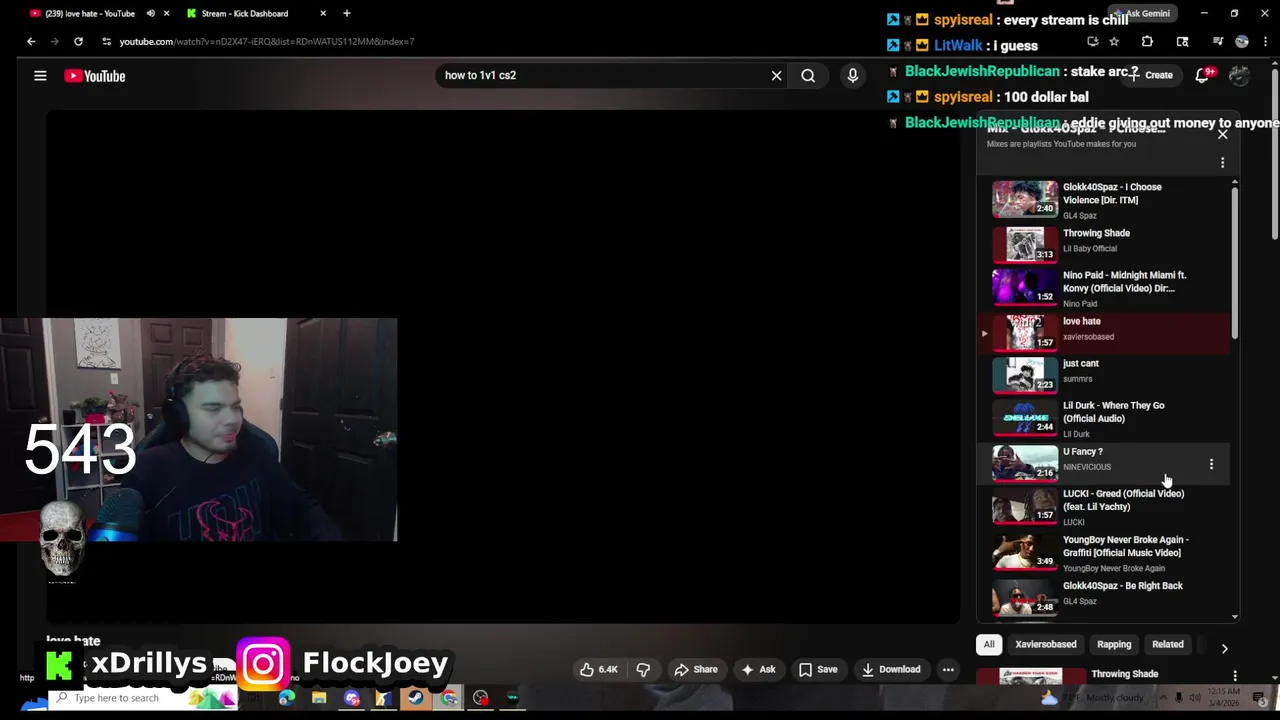The height and width of the screenshot is (720, 1280).
Task: Share the video
Action: pyautogui.click(x=695, y=670)
